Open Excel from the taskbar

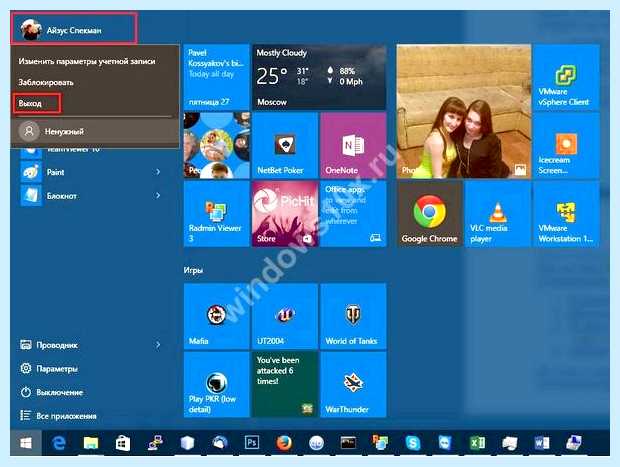477,443
